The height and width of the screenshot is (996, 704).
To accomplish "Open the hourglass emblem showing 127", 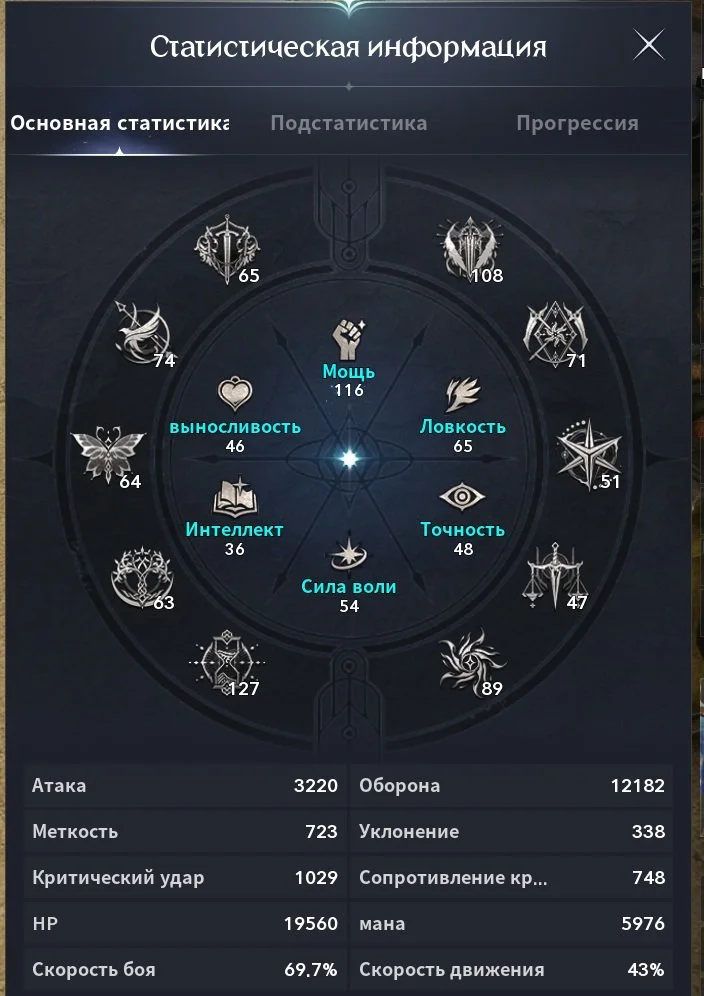I will tap(227, 663).
